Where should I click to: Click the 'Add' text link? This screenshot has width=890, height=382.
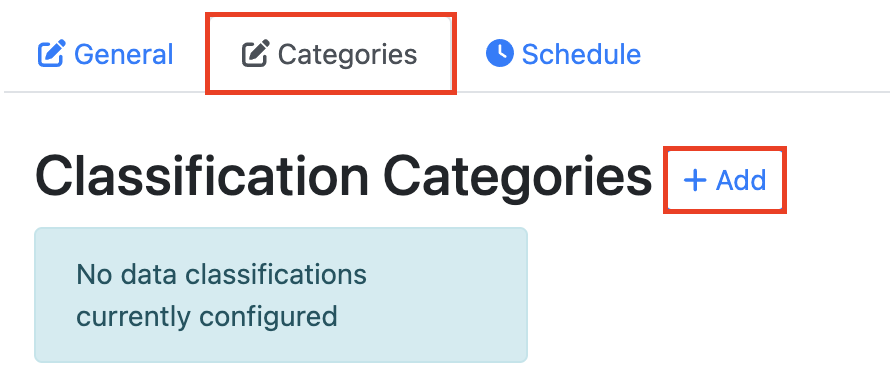pos(741,180)
